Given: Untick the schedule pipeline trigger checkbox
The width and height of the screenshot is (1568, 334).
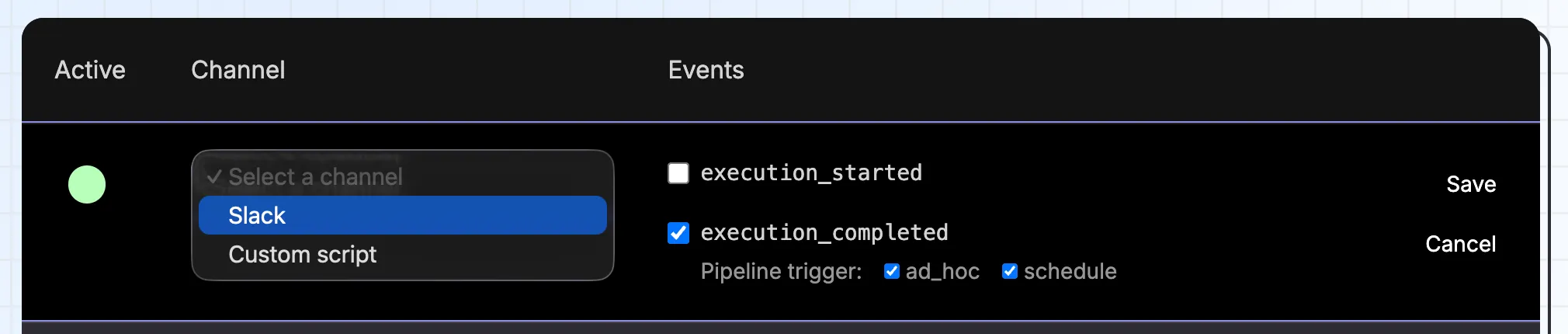Looking at the screenshot, I should [x=1010, y=271].
